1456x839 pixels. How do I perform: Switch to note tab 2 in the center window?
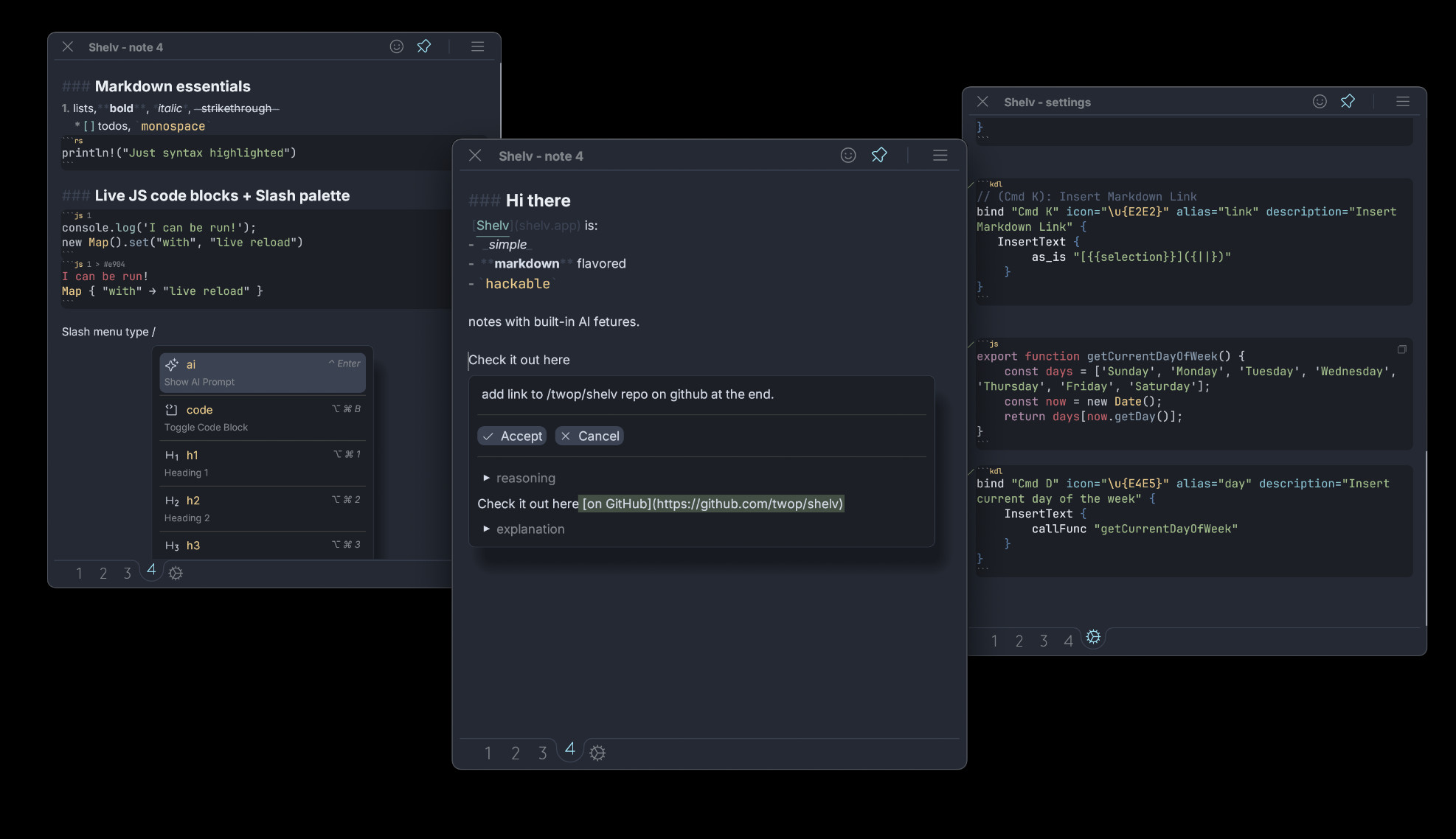click(516, 753)
